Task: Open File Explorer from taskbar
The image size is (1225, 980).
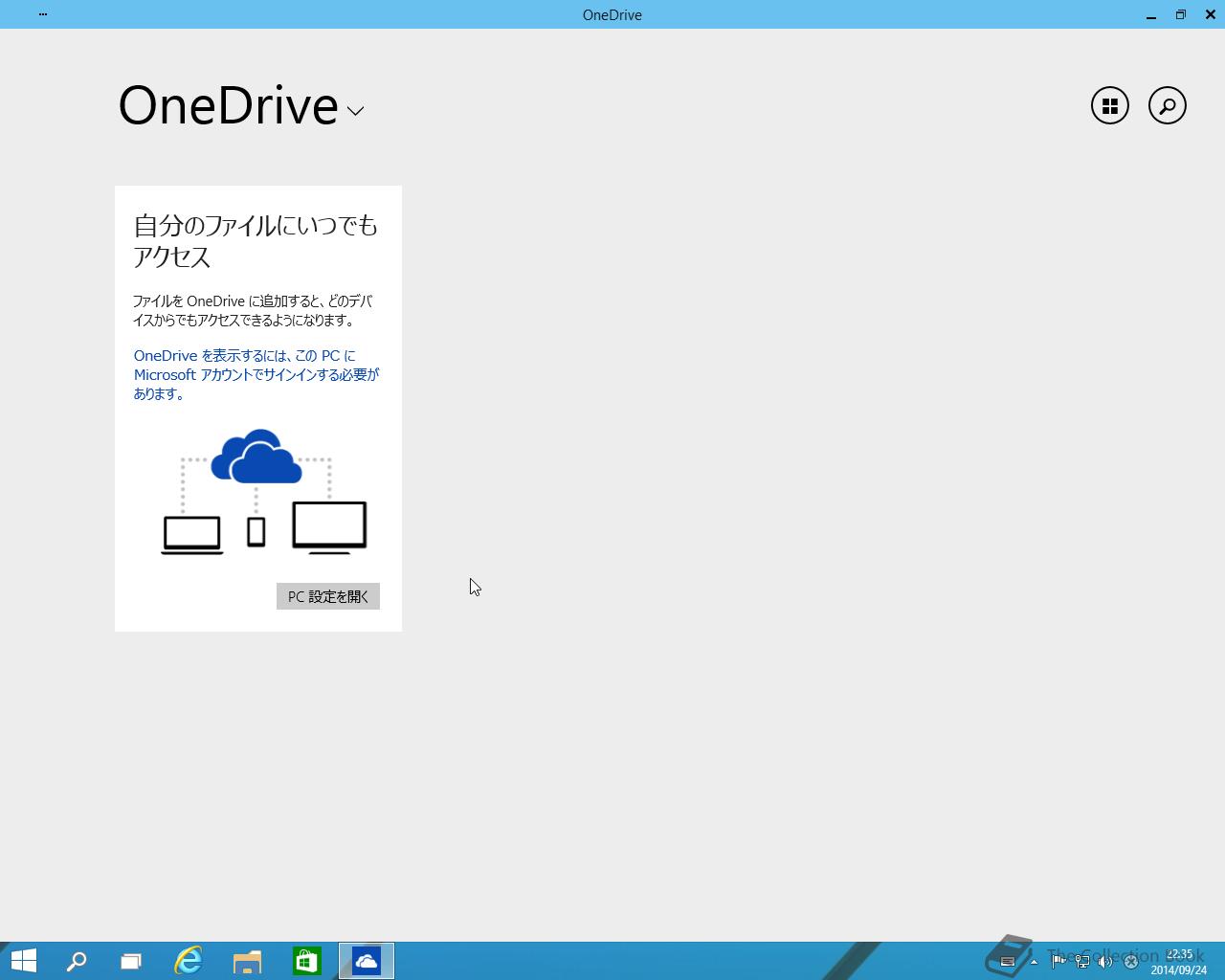Action: click(248, 961)
